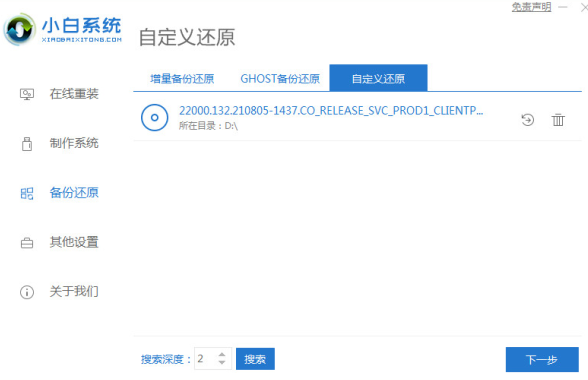Decrease search depth with the down arrow

tap(222, 362)
